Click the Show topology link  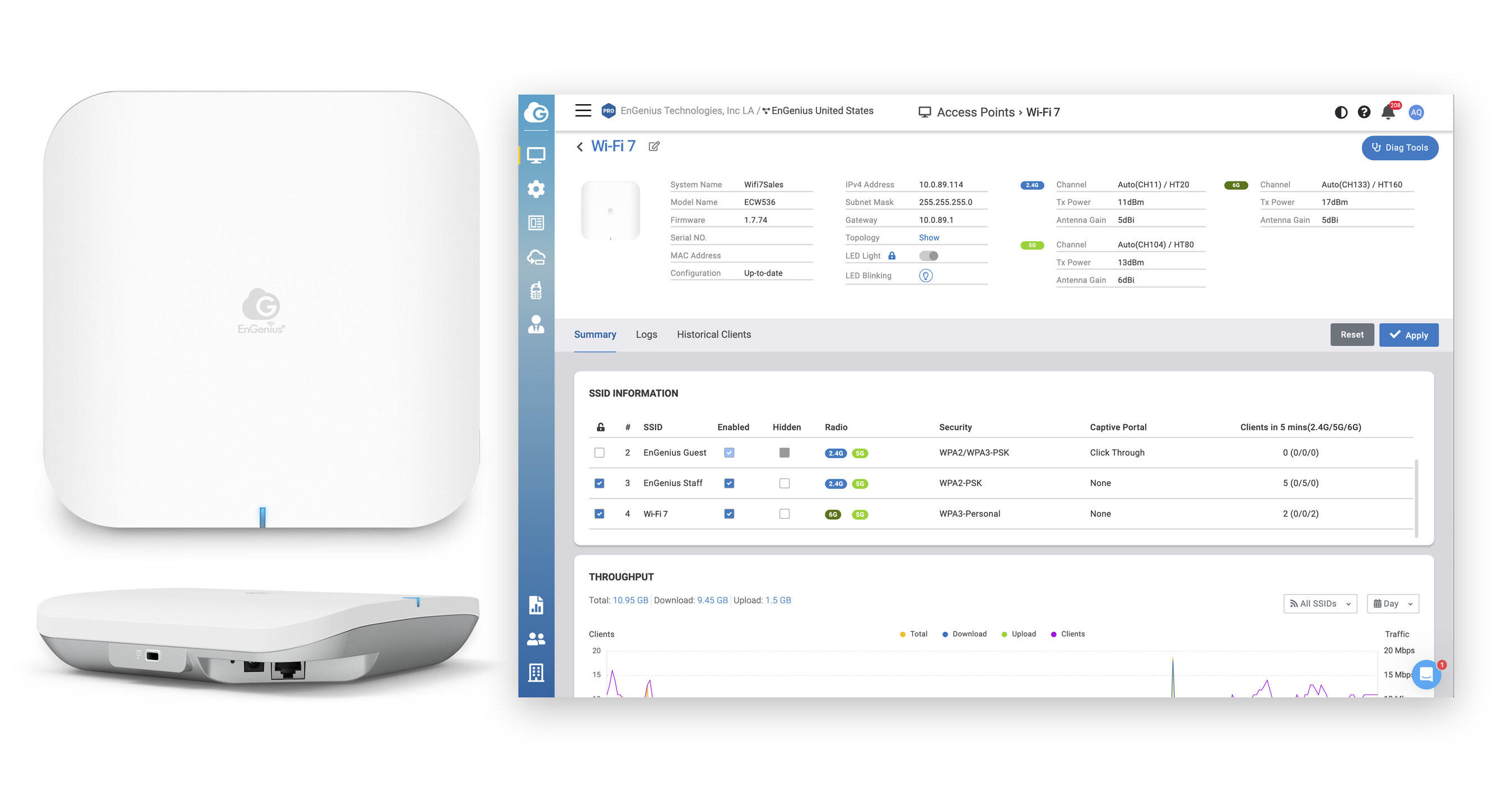[928, 238]
